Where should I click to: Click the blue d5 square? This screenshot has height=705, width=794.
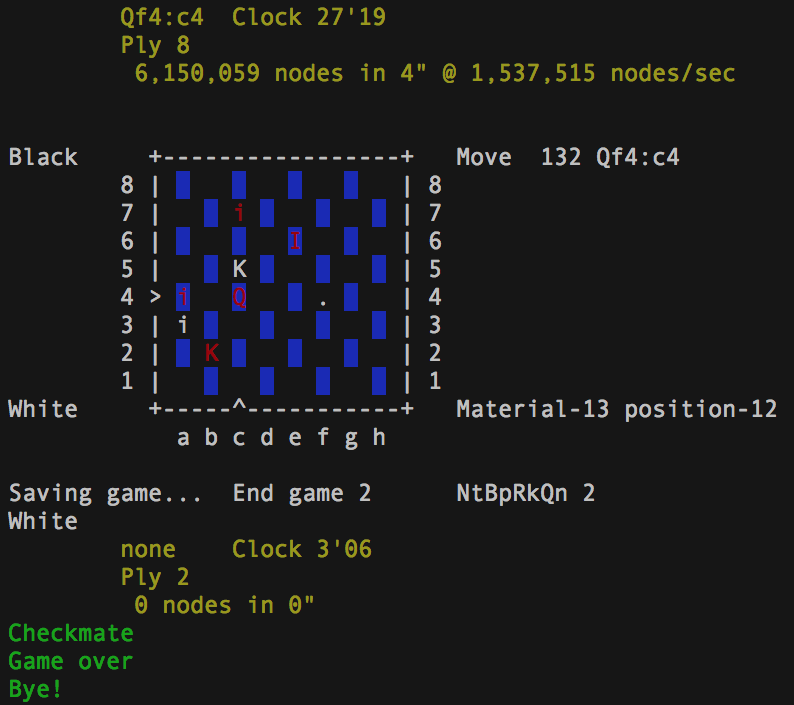click(267, 269)
